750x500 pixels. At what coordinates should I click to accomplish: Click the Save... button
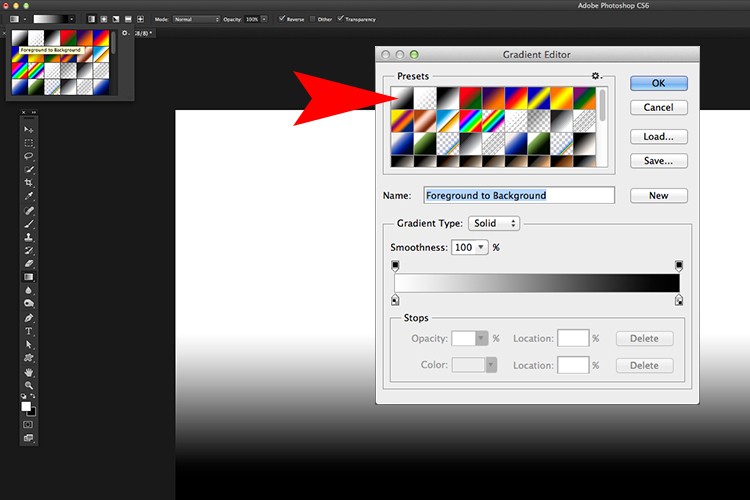659,161
